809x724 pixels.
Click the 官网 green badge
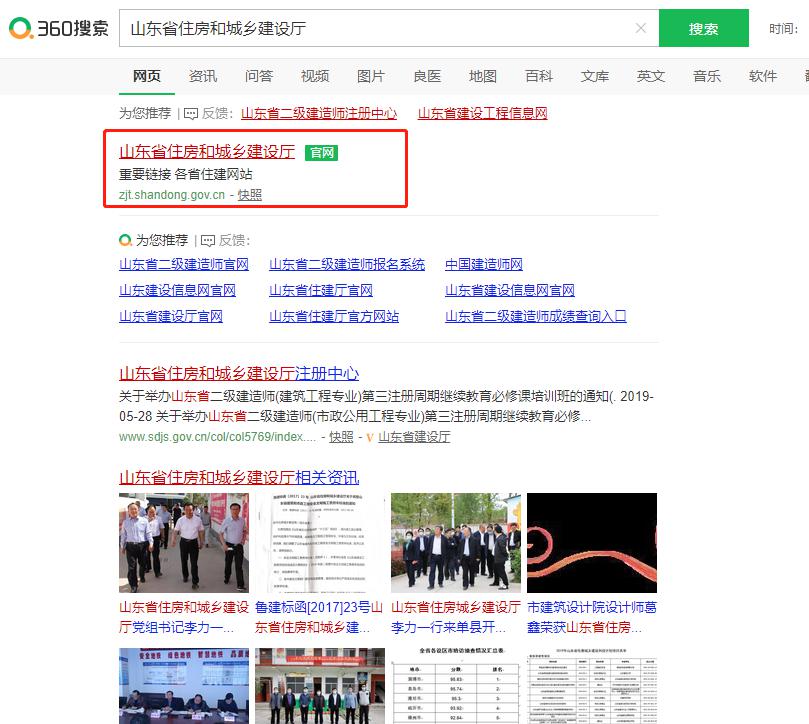coord(322,153)
